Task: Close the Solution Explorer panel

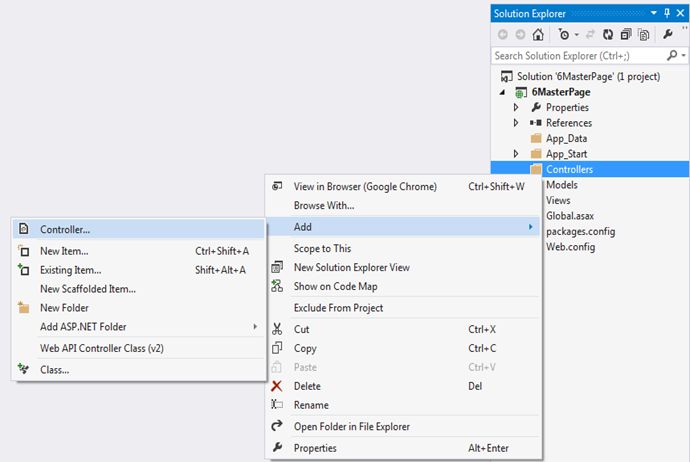Action: (680, 13)
